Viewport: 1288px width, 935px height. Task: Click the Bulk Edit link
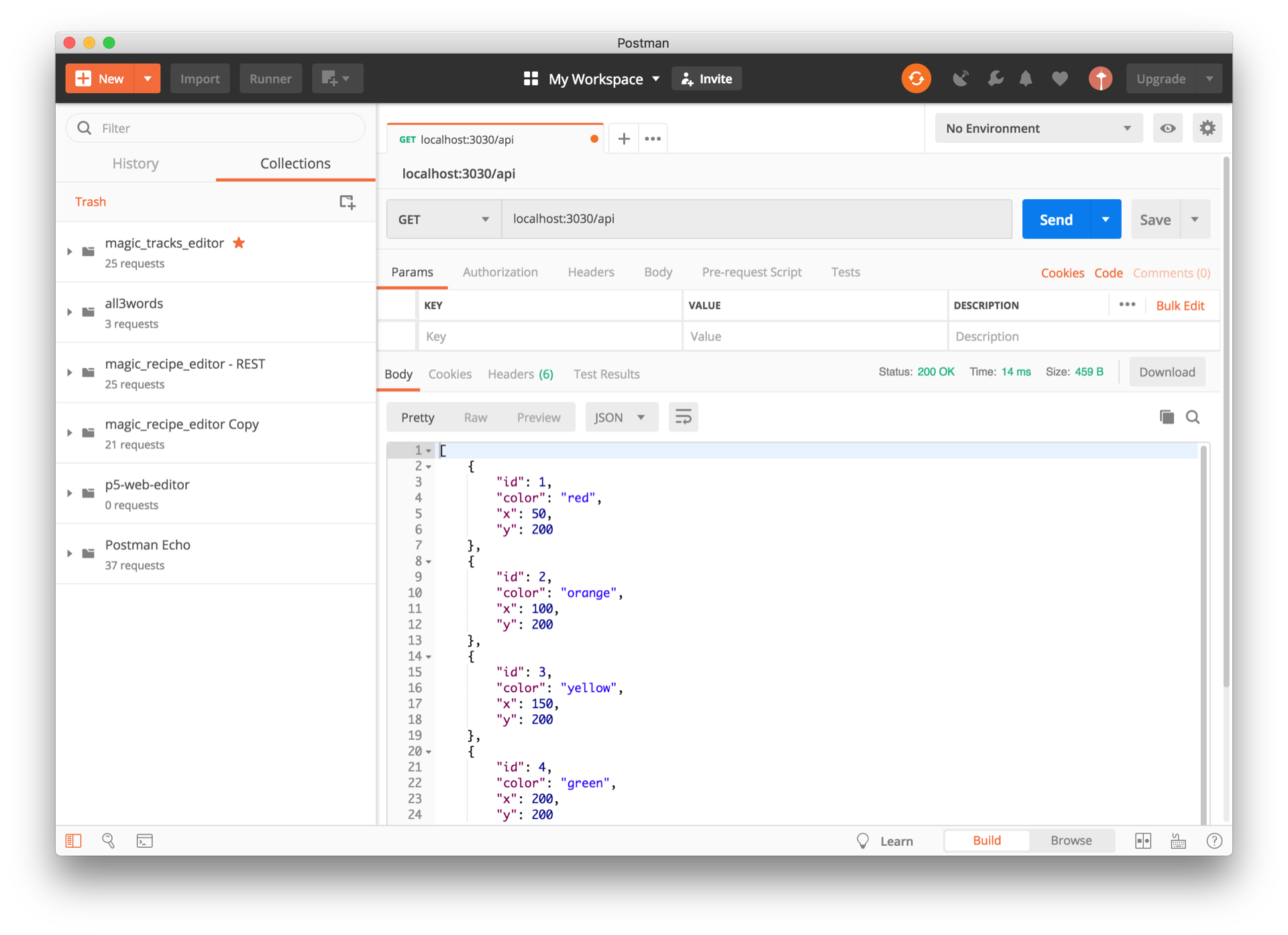click(x=1180, y=306)
